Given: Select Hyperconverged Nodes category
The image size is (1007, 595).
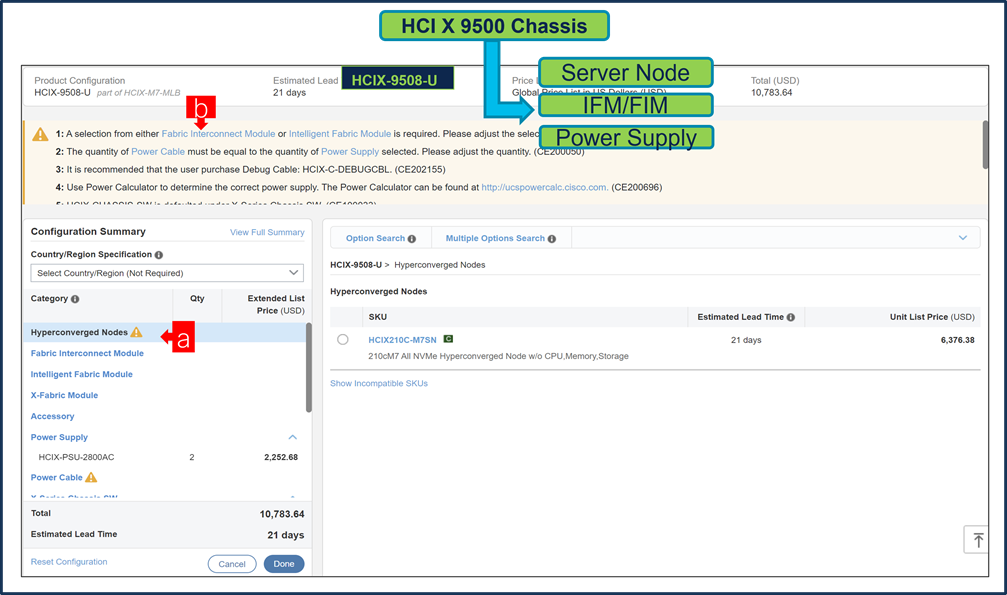Looking at the screenshot, I should [79, 333].
